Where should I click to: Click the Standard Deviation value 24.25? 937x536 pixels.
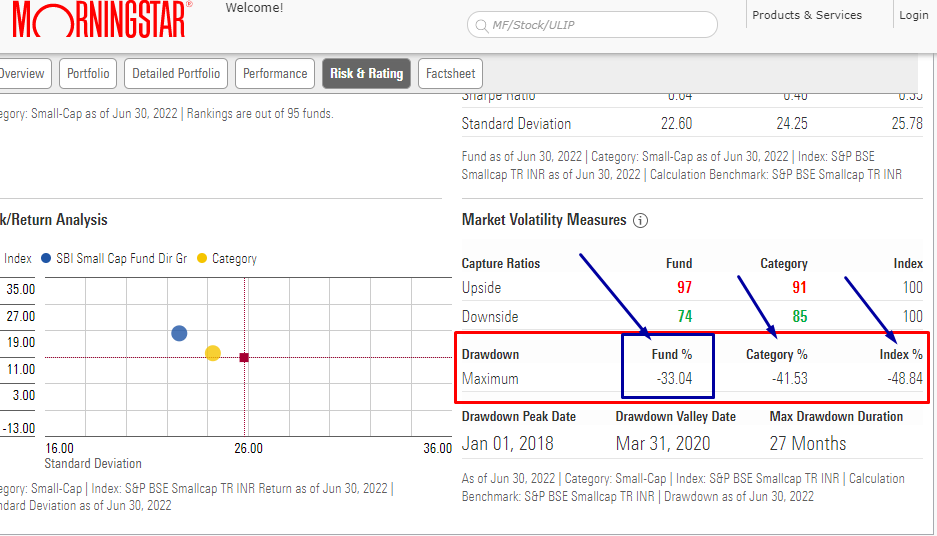(x=792, y=124)
